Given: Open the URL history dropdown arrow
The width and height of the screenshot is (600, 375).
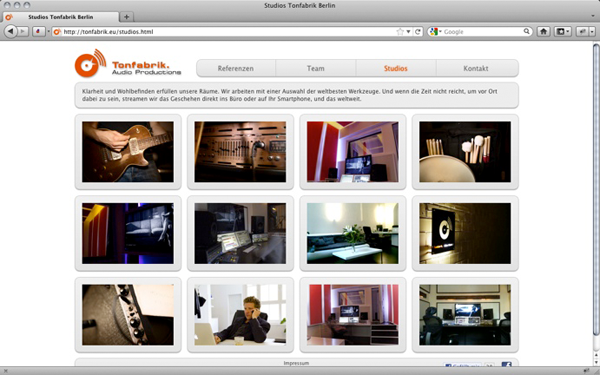Looking at the screenshot, I should (408, 32).
